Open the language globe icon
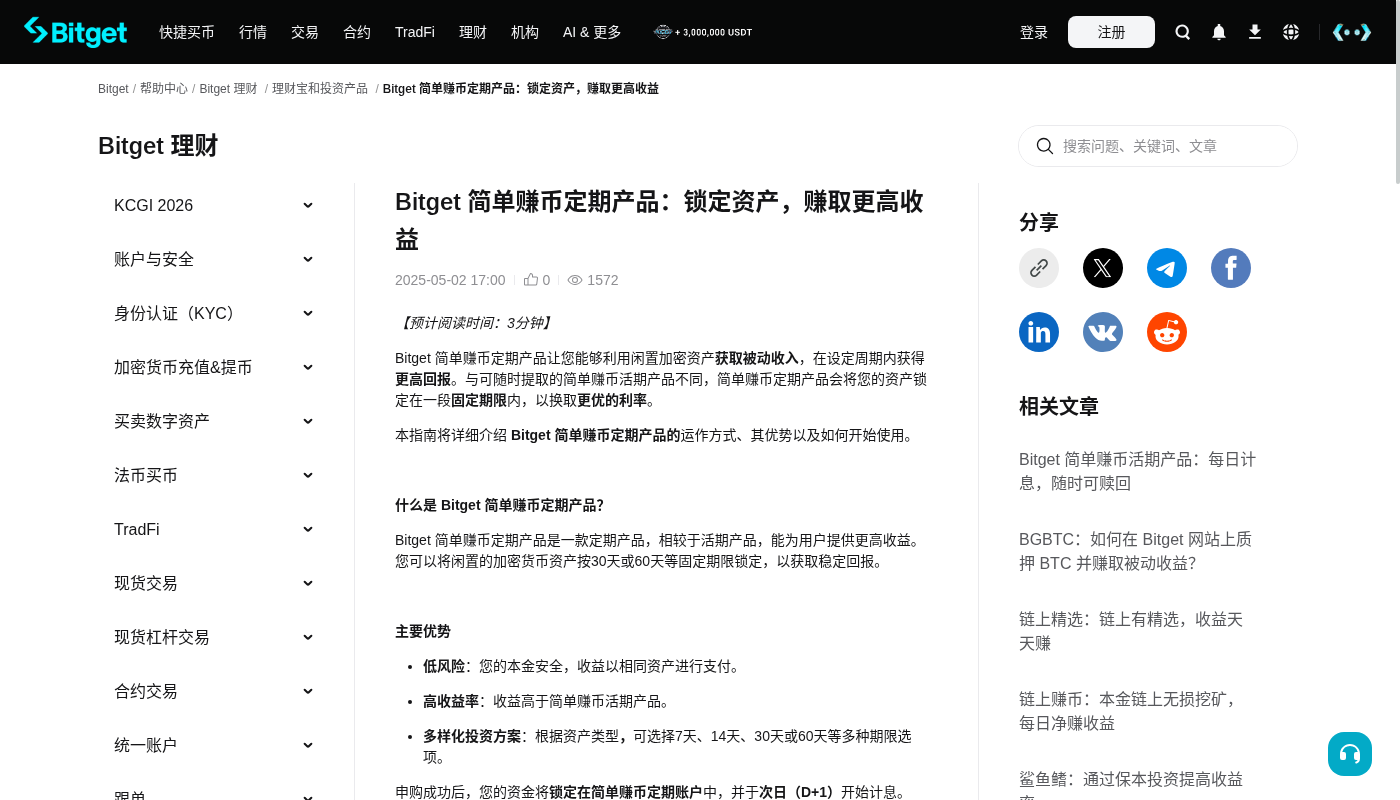This screenshot has height=800, width=1400. [x=1291, y=32]
